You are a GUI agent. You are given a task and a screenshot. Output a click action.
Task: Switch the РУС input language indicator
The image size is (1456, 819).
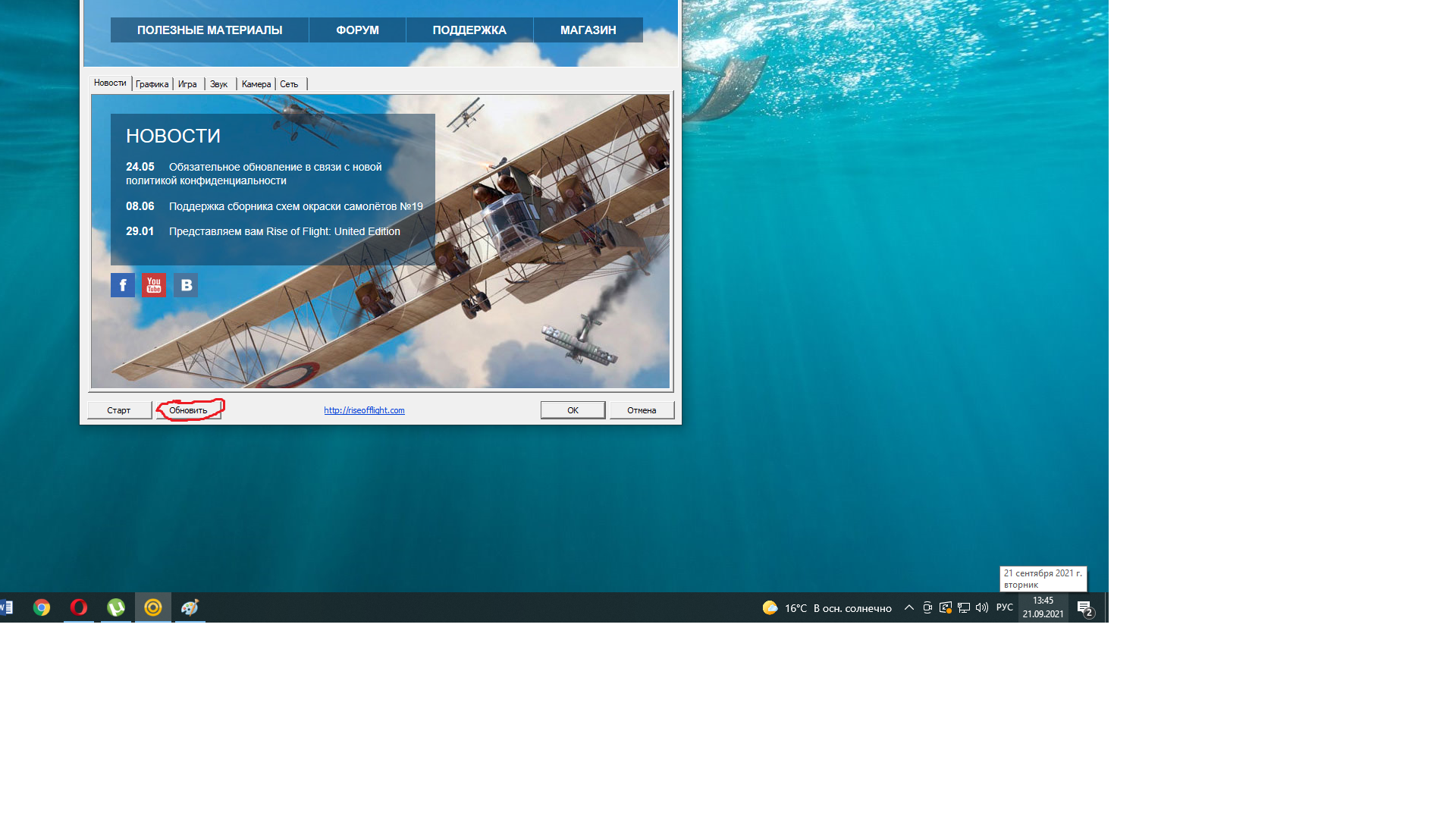pos(1005,607)
